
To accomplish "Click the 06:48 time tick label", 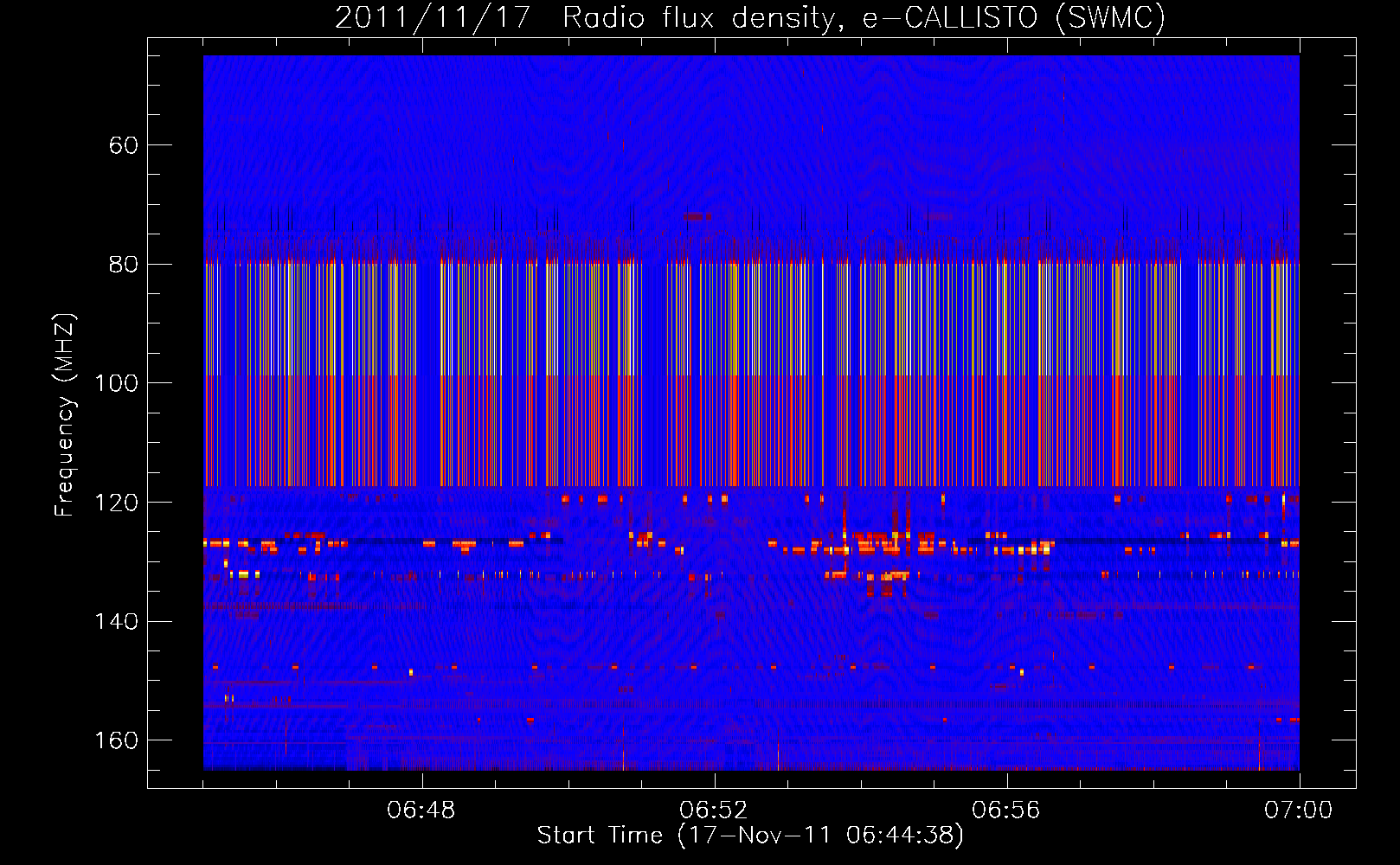I will [421, 811].
